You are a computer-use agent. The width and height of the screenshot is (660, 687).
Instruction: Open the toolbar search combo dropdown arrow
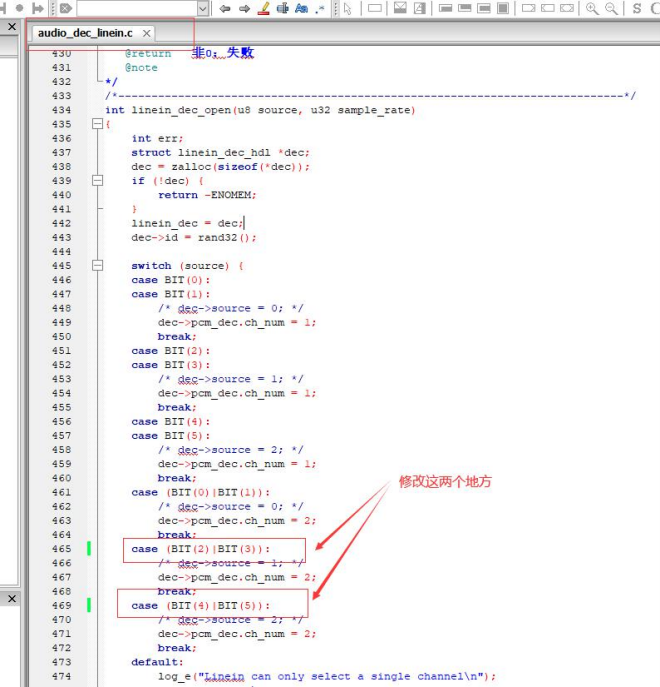point(202,8)
